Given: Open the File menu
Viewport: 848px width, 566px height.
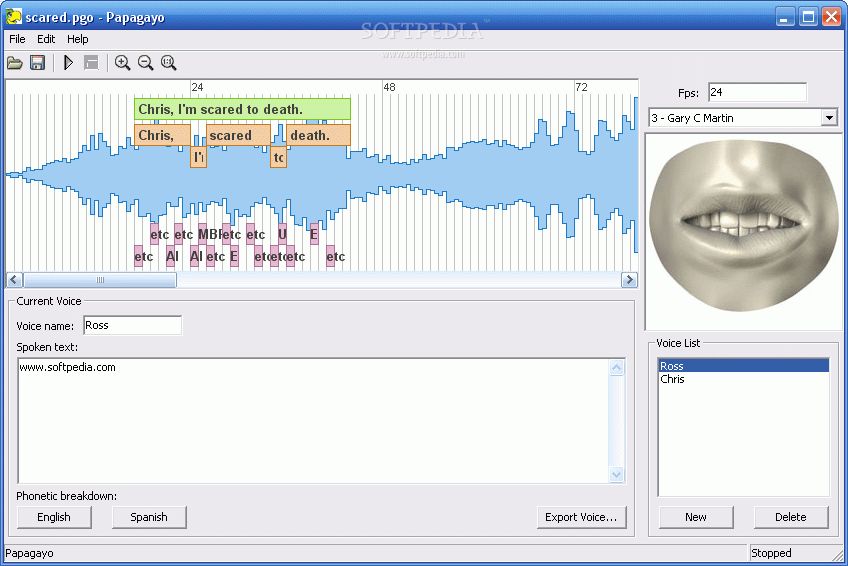Looking at the screenshot, I should click(x=17, y=39).
